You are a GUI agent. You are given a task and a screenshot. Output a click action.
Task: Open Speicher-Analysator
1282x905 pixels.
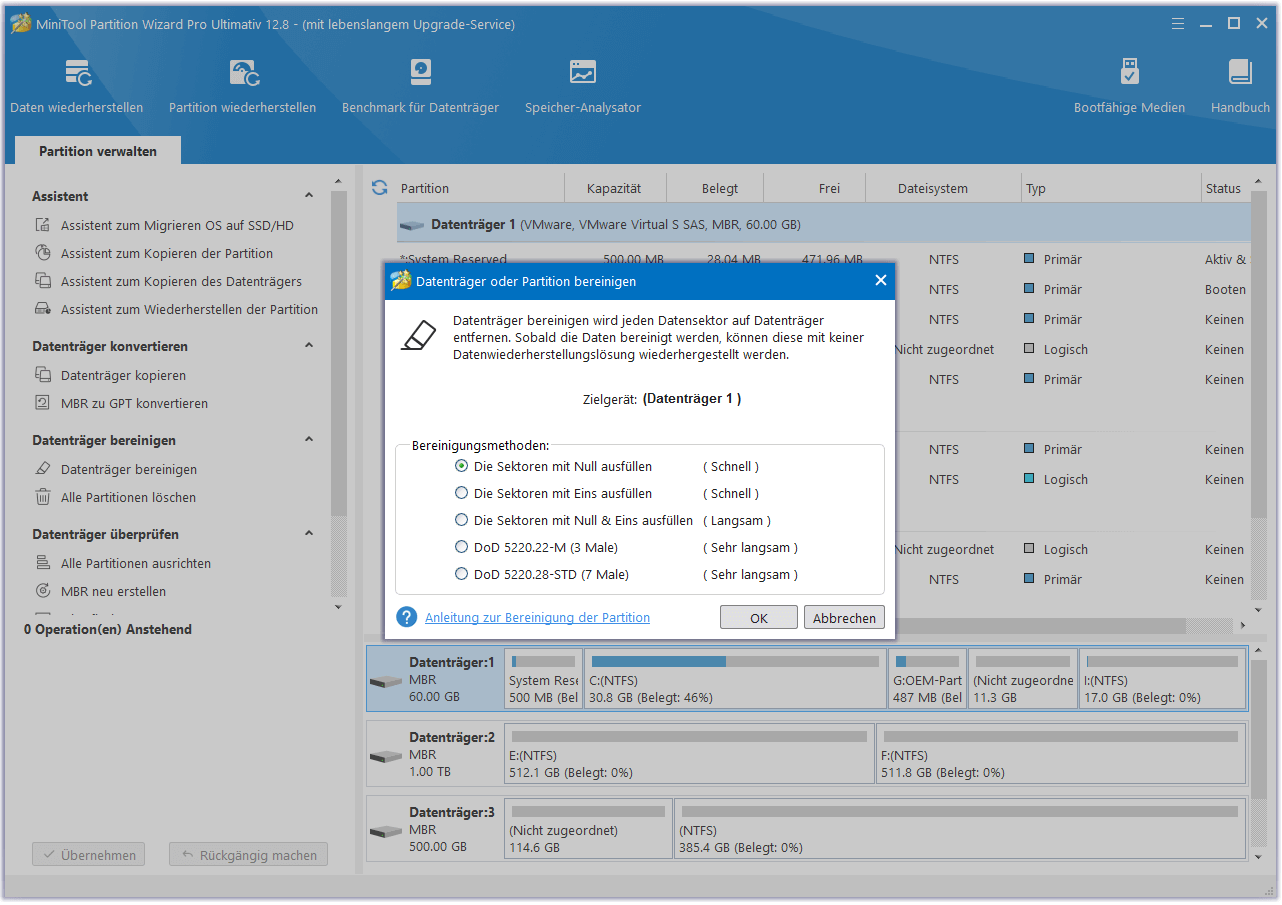(x=583, y=86)
